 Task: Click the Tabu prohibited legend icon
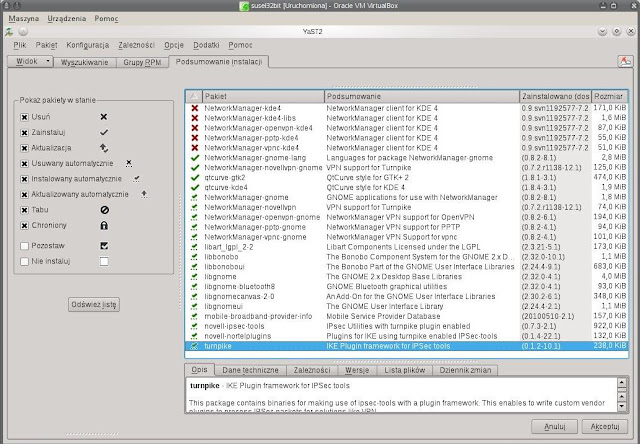[x=104, y=210]
